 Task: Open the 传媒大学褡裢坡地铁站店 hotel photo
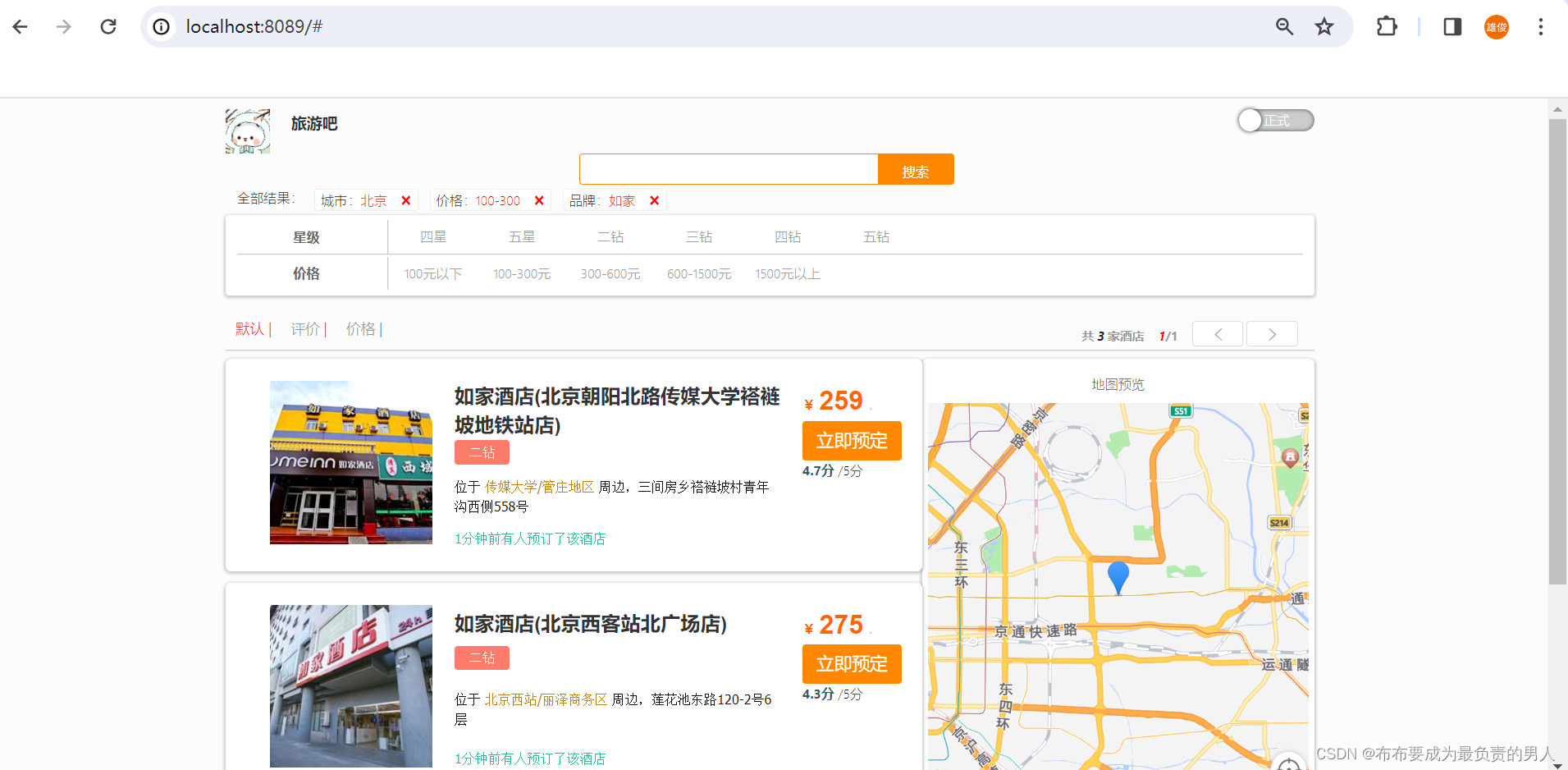click(x=351, y=462)
